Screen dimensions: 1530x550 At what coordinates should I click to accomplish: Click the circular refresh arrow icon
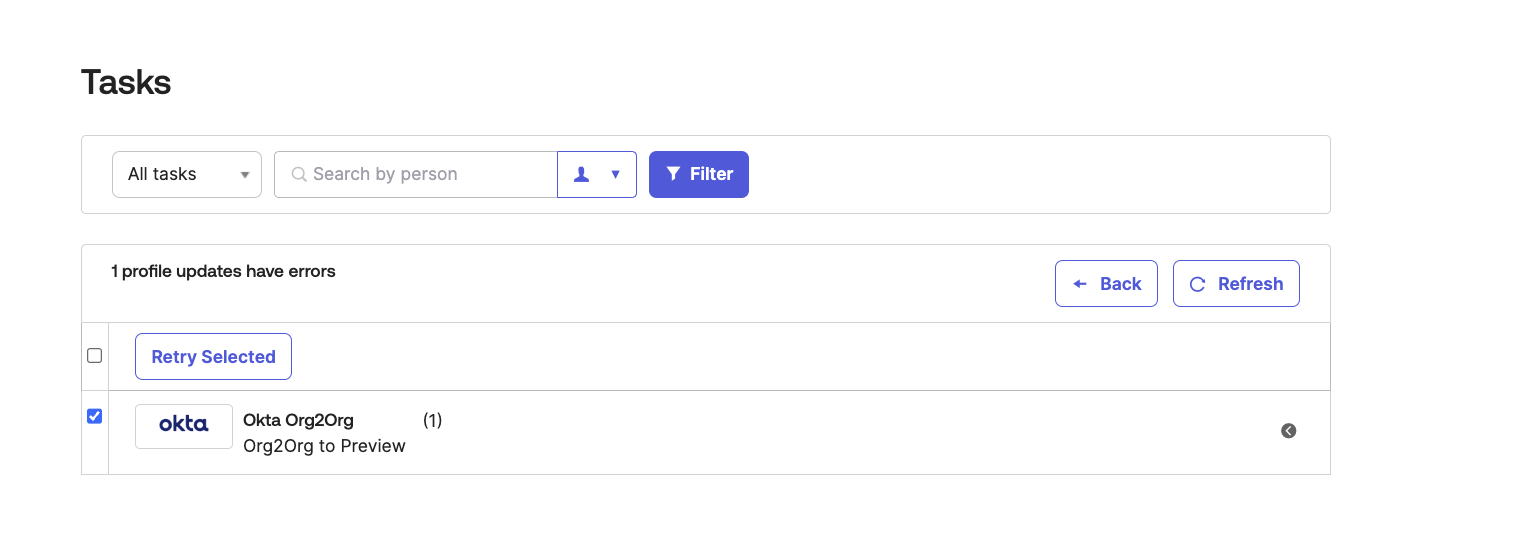click(x=1197, y=284)
